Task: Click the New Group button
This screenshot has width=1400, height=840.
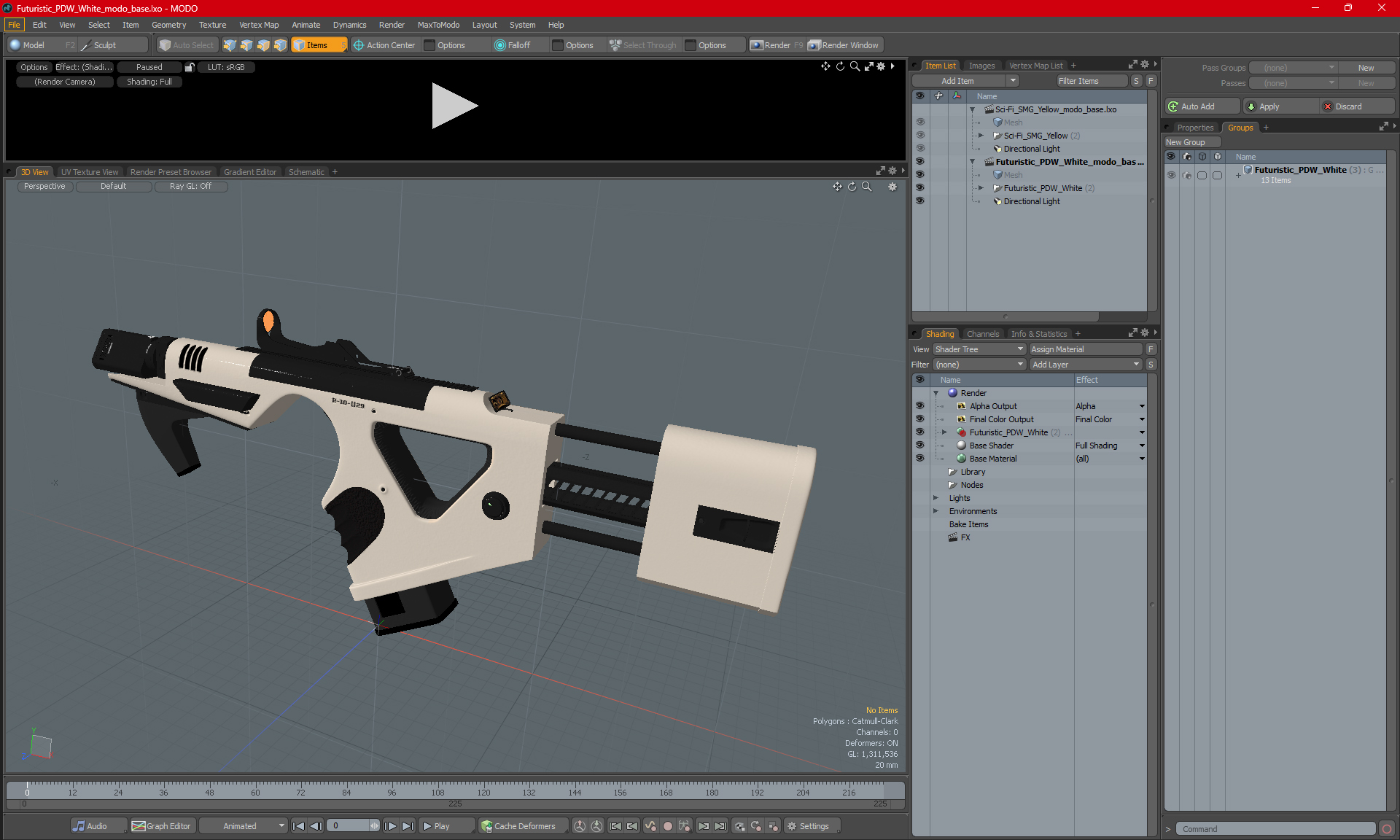Action: tap(1191, 142)
